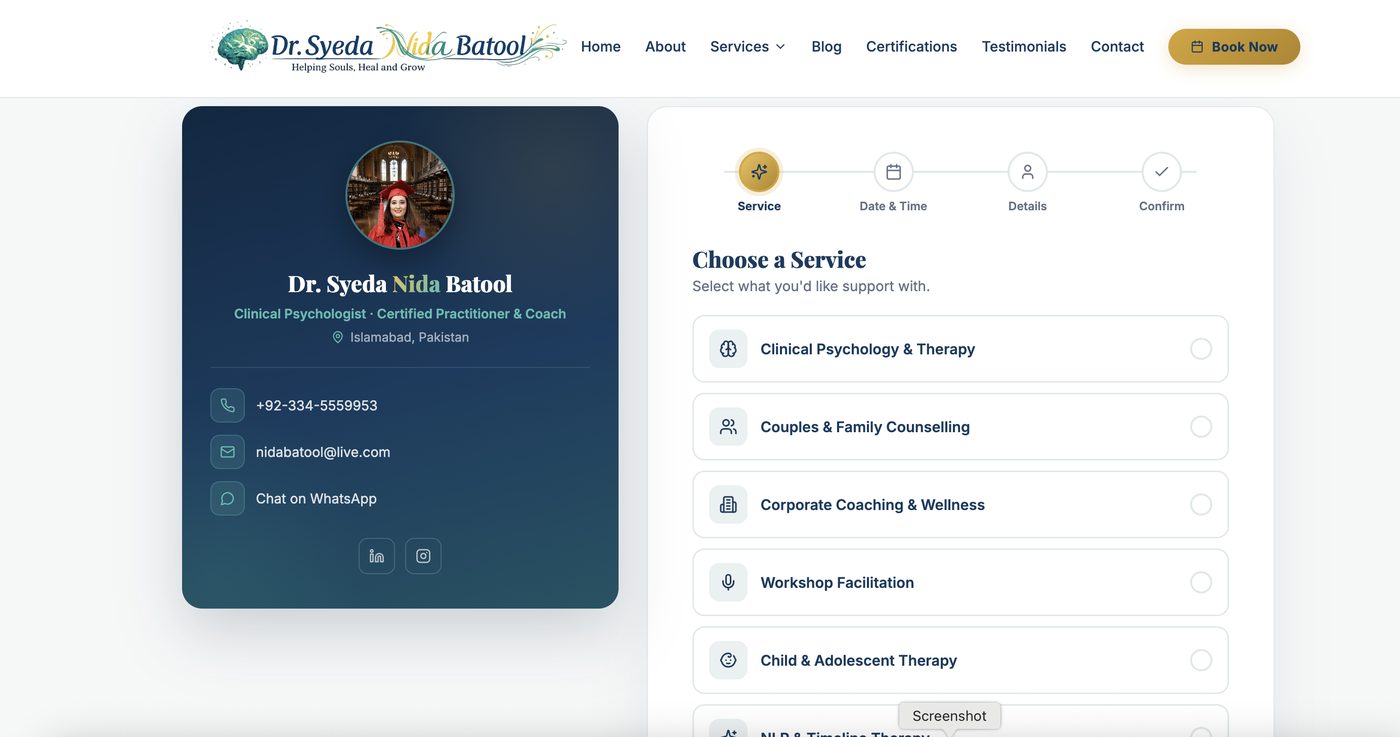1400x737 pixels.
Task: Click the people icon for Couples Counselling
Action: [728, 427]
